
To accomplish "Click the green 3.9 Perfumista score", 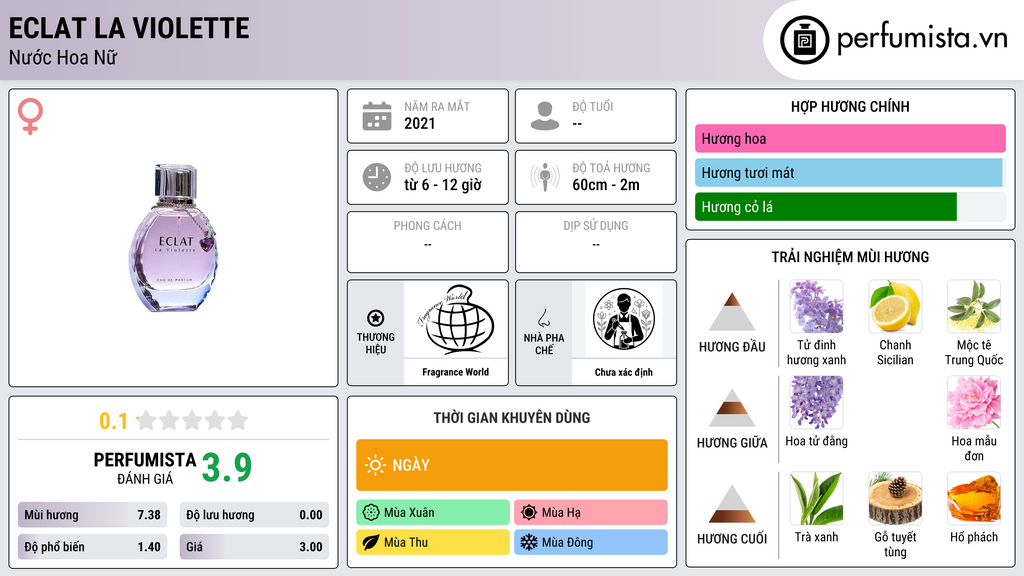I will [227, 468].
